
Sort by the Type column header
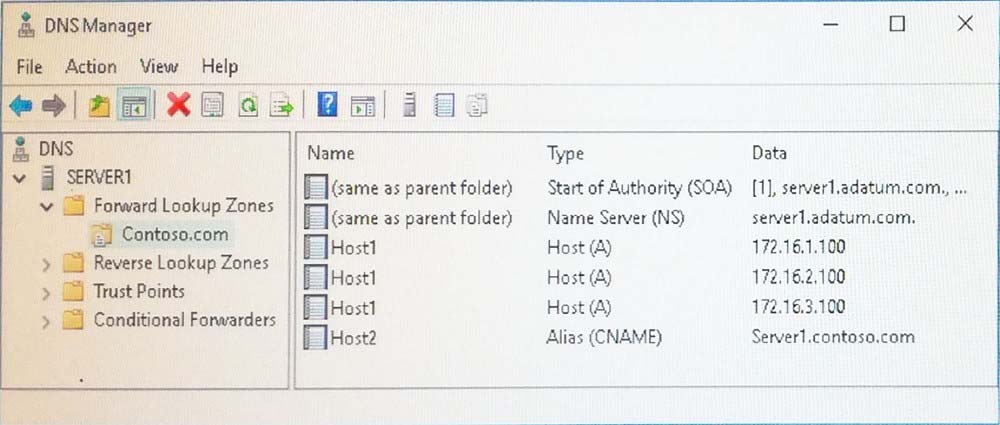click(566, 153)
